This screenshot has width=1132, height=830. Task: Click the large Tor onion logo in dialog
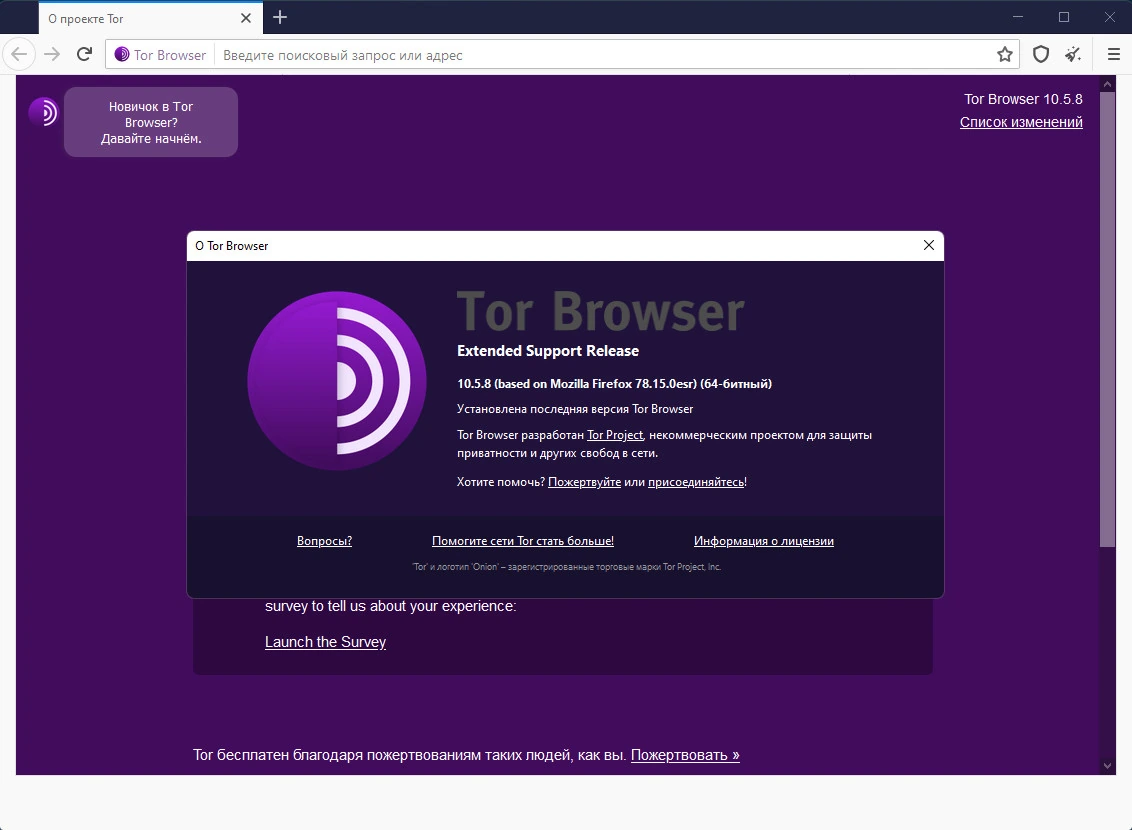(336, 380)
